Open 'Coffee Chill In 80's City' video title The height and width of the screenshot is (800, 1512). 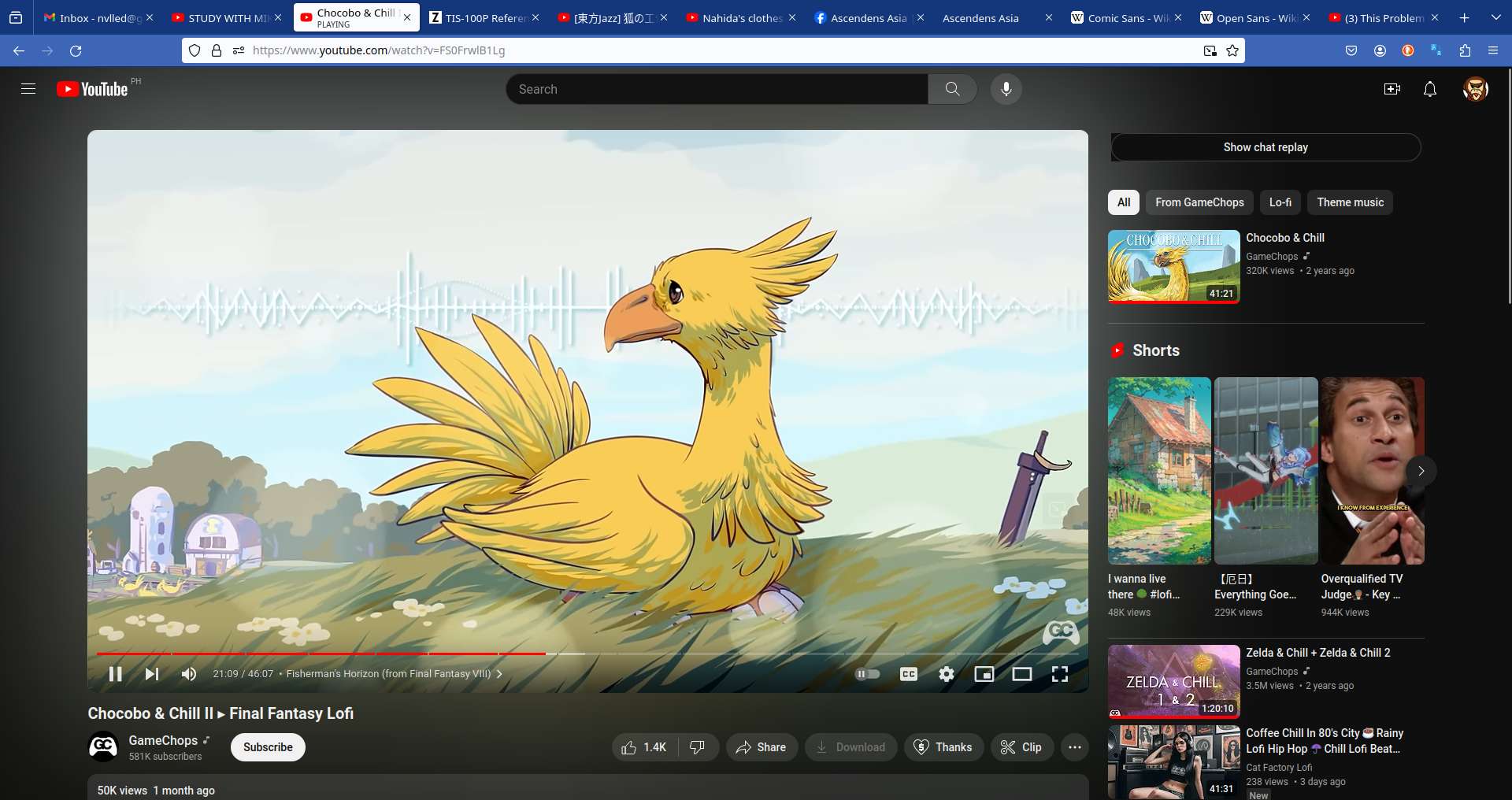pos(1325,741)
